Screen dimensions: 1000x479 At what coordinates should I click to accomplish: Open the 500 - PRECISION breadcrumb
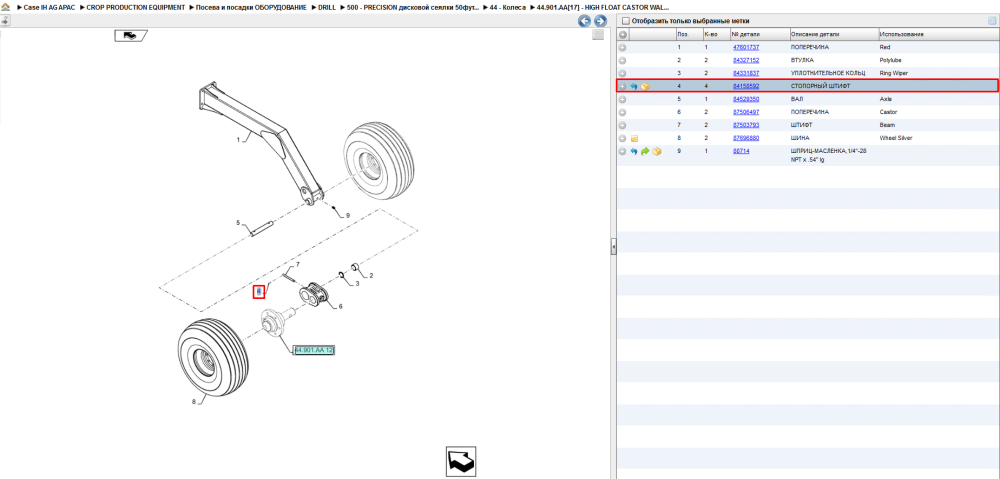pyautogui.click(x=413, y=7)
